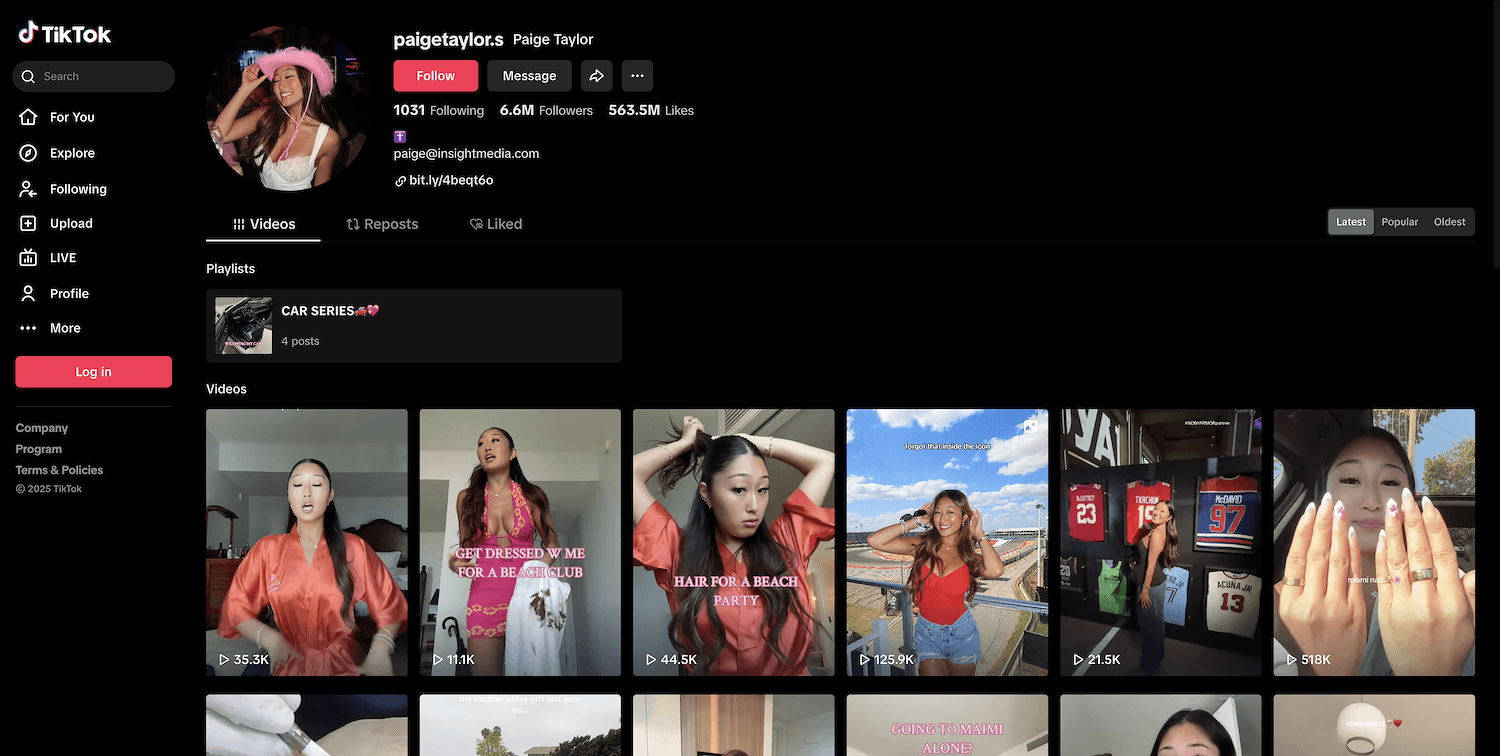
Task: Expand the Company footer section
Action: [x=42, y=428]
